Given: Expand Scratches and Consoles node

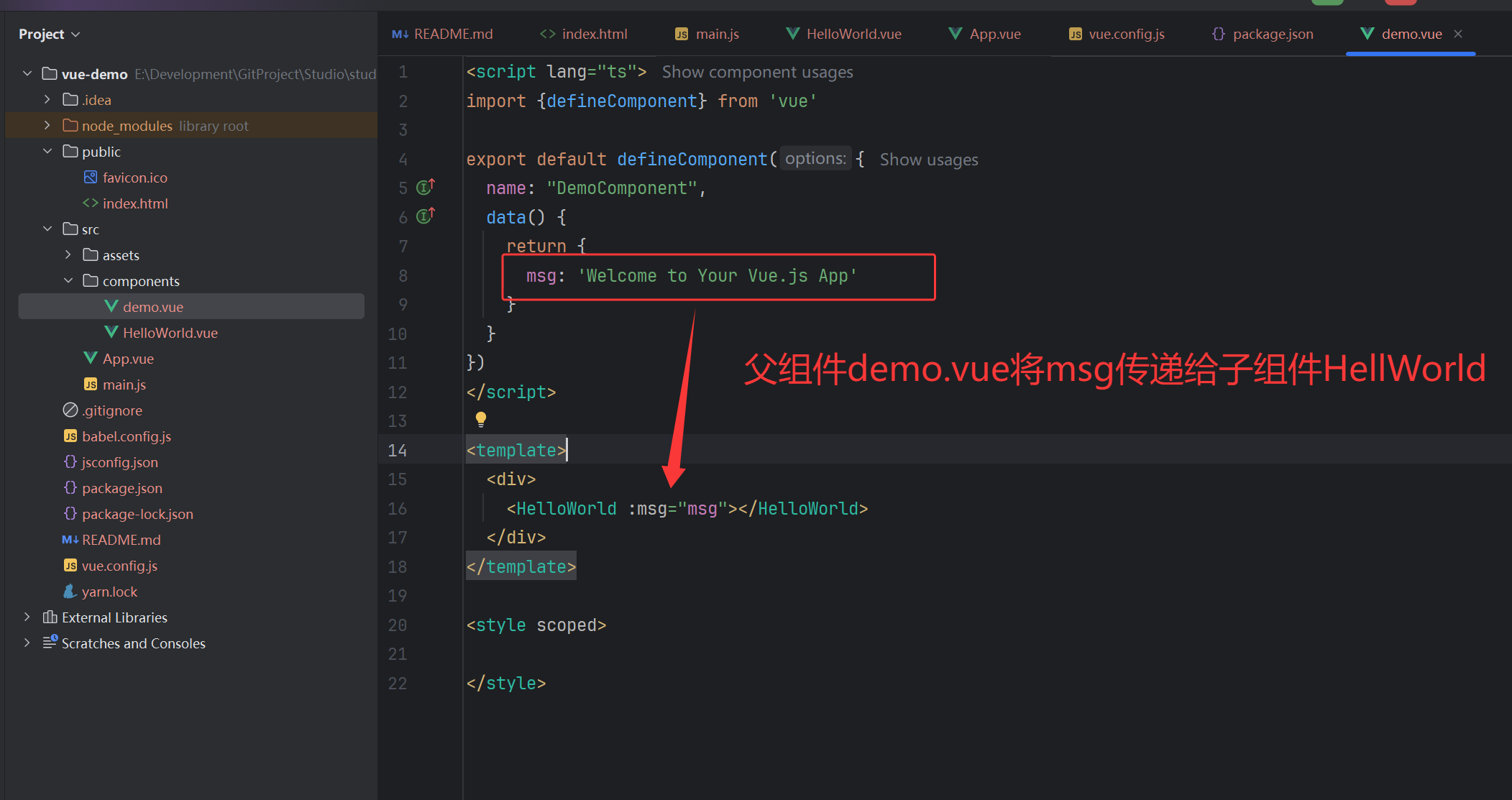Looking at the screenshot, I should click(27, 643).
